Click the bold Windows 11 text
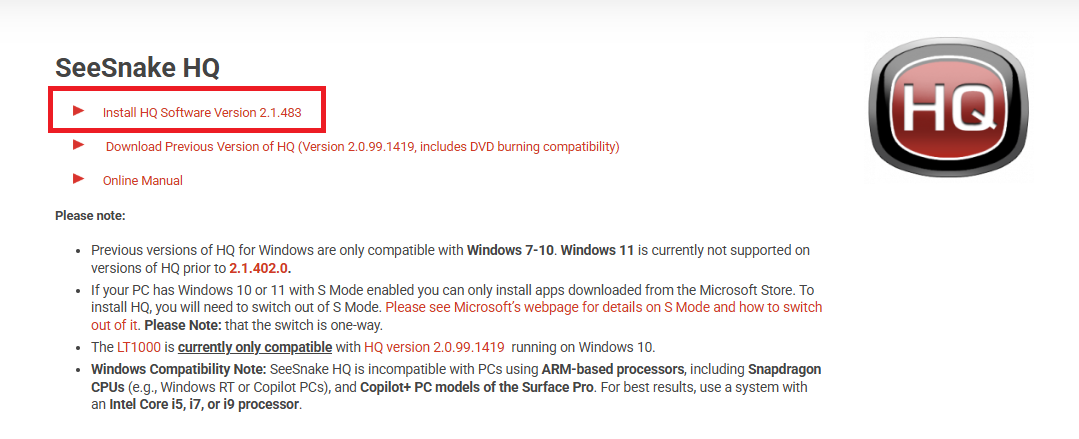The height and width of the screenshot is (439, 1079). 598,250
